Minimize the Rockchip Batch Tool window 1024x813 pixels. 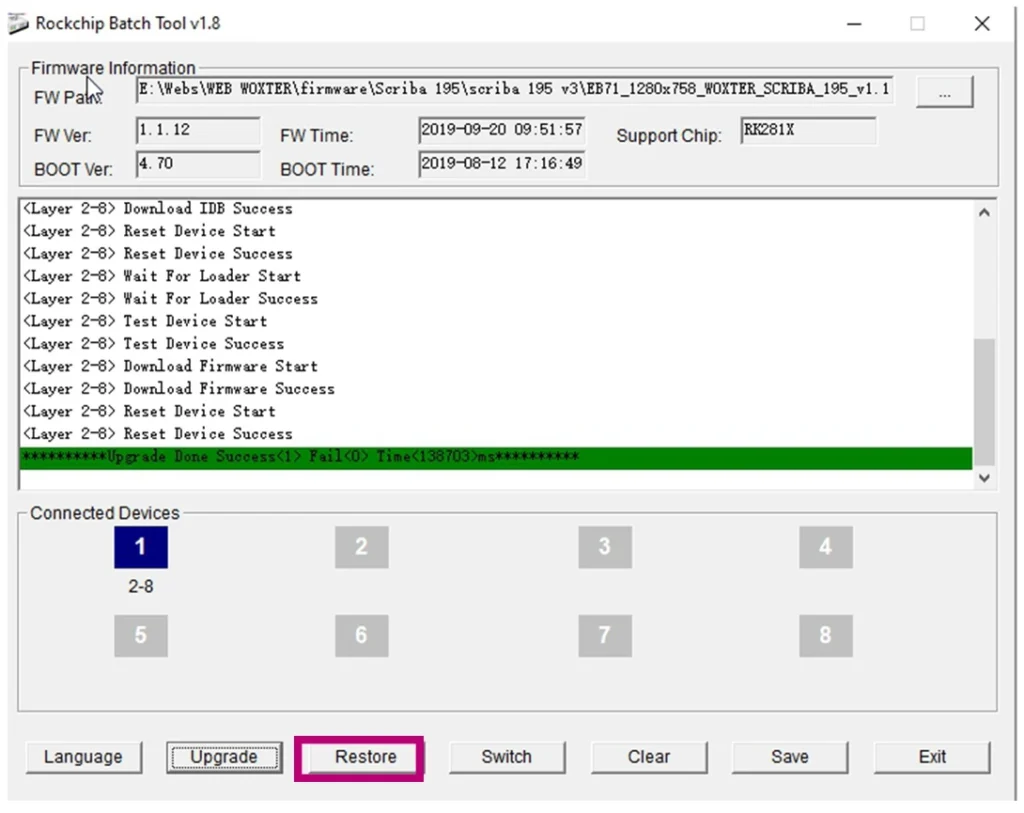(x=854, y=24)
